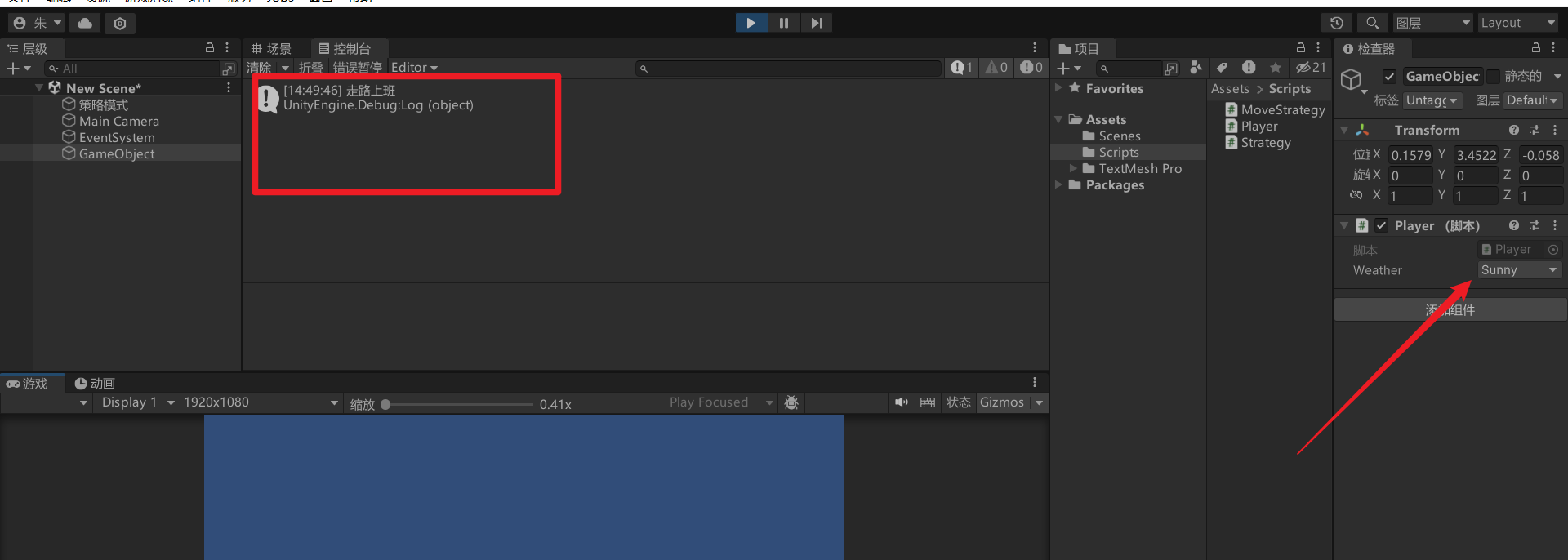Toggle the 折叠 collapse button
Viewport: 1568px width, 560px height.
[x=311, y=68]
